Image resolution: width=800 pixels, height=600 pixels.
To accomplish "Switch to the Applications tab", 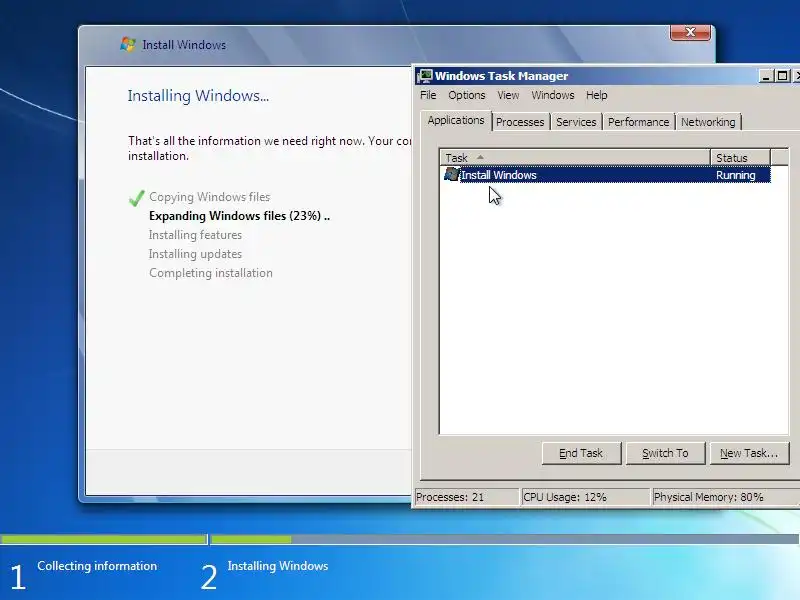I will [456, 120].
